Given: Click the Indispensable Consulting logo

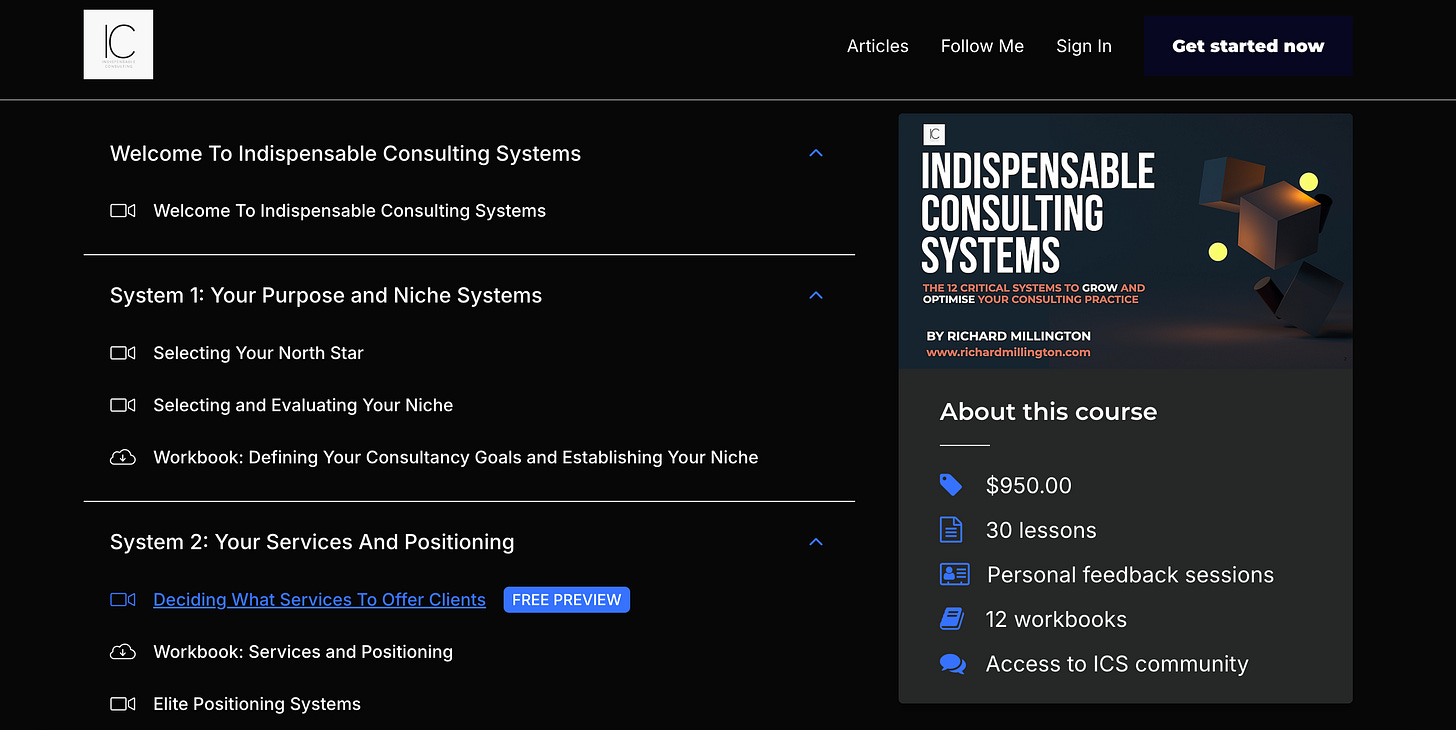Looking at the screenshot, I should click(x=118, y=45).
